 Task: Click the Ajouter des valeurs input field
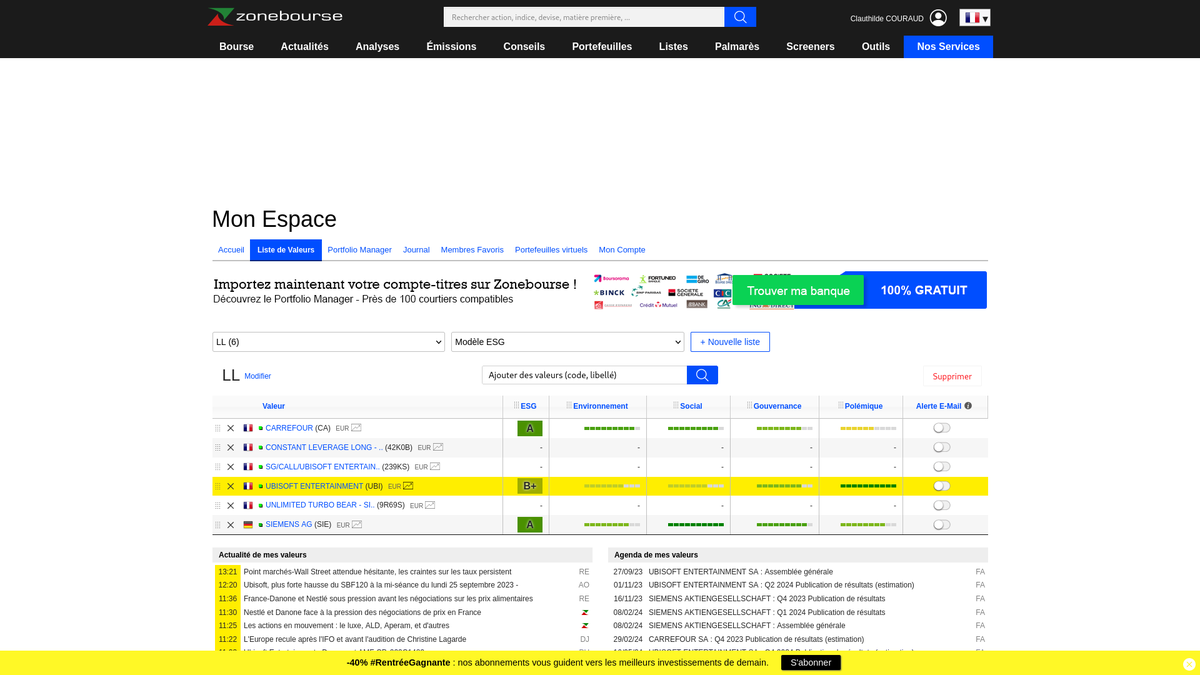584,375
